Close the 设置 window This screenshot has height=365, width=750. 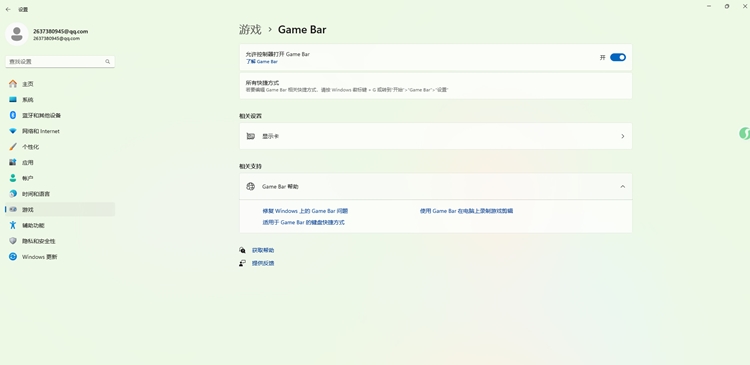[745, 6]
